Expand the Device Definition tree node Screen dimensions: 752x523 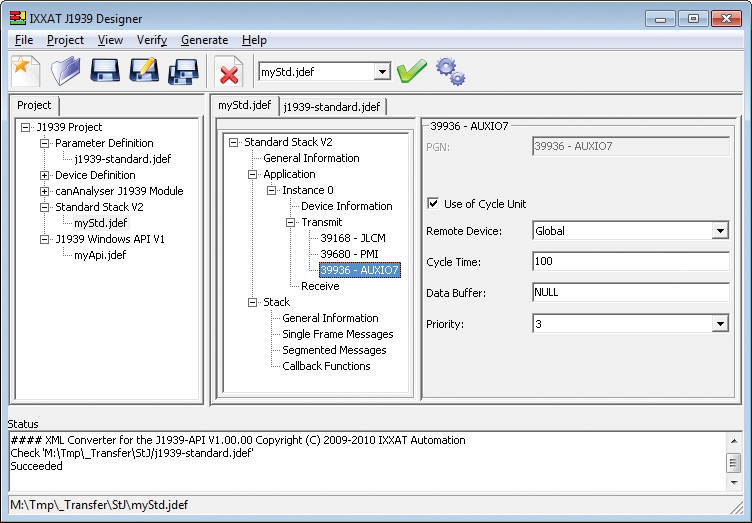44,175
